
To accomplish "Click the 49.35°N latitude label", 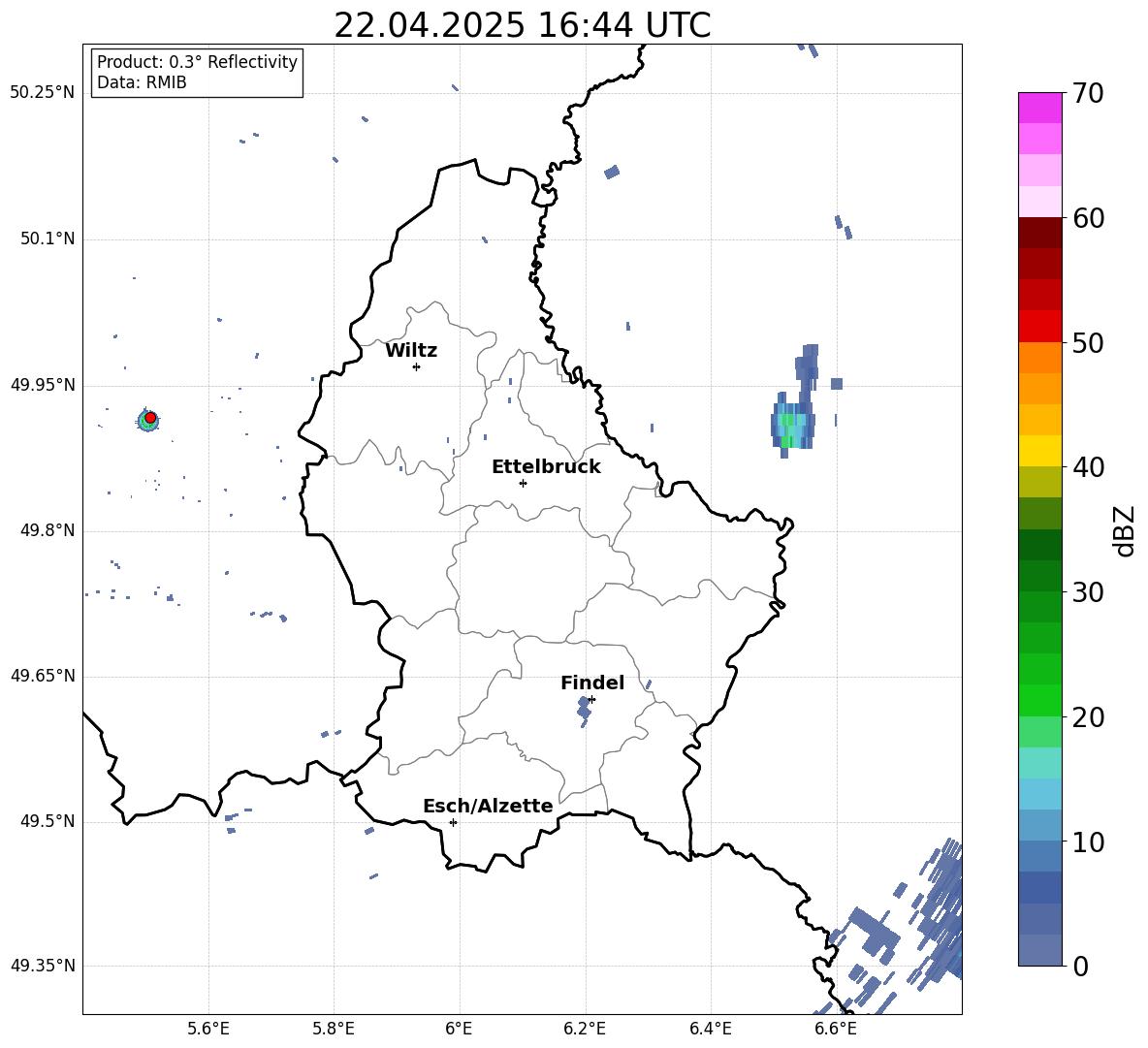I will 43,966.
